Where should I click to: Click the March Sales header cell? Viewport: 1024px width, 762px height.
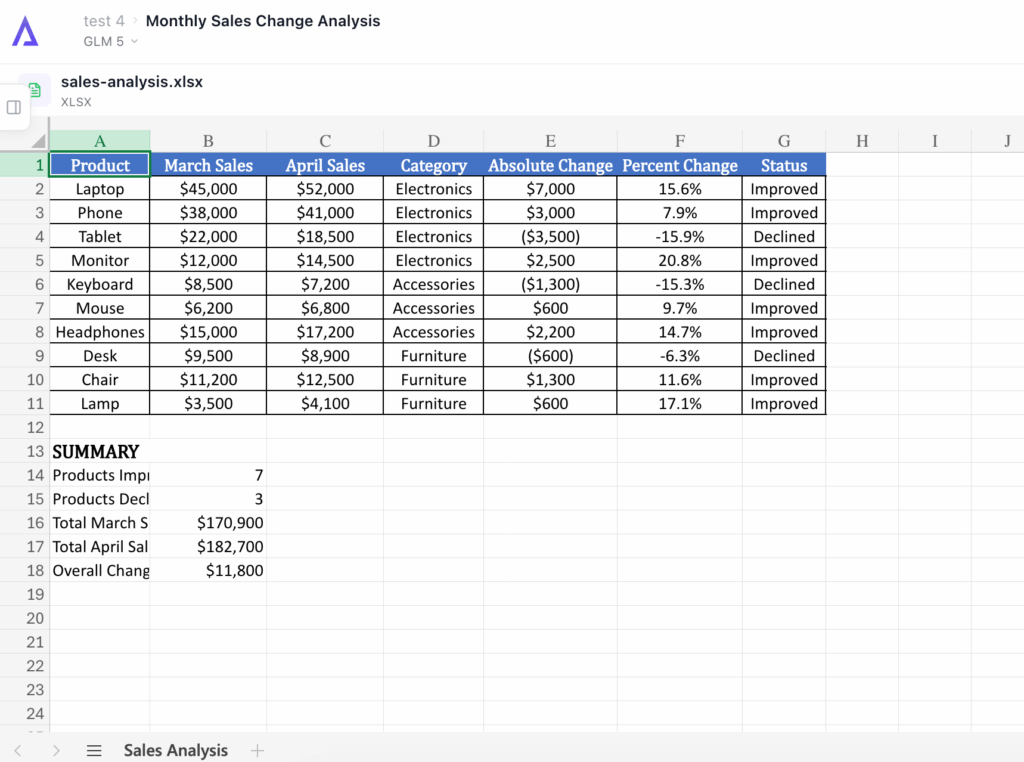208,165
